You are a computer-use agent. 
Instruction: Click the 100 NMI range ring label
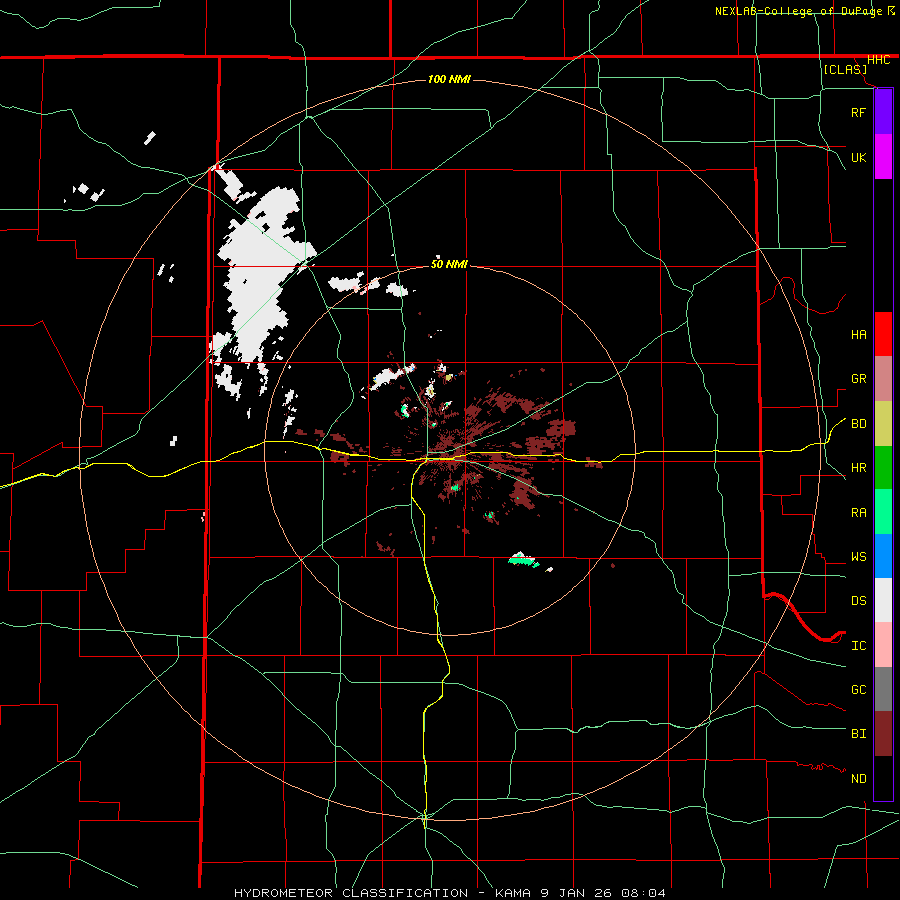coord(449,79)
